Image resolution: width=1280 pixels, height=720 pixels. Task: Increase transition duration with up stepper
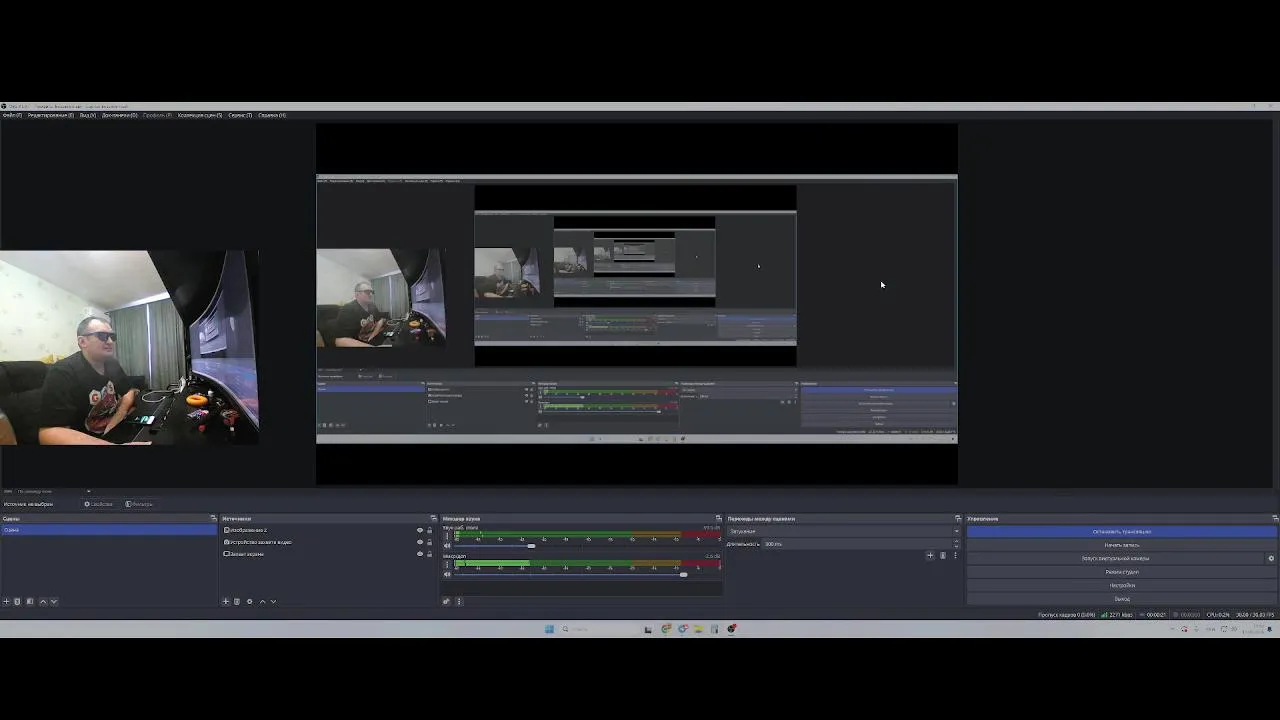957,541
